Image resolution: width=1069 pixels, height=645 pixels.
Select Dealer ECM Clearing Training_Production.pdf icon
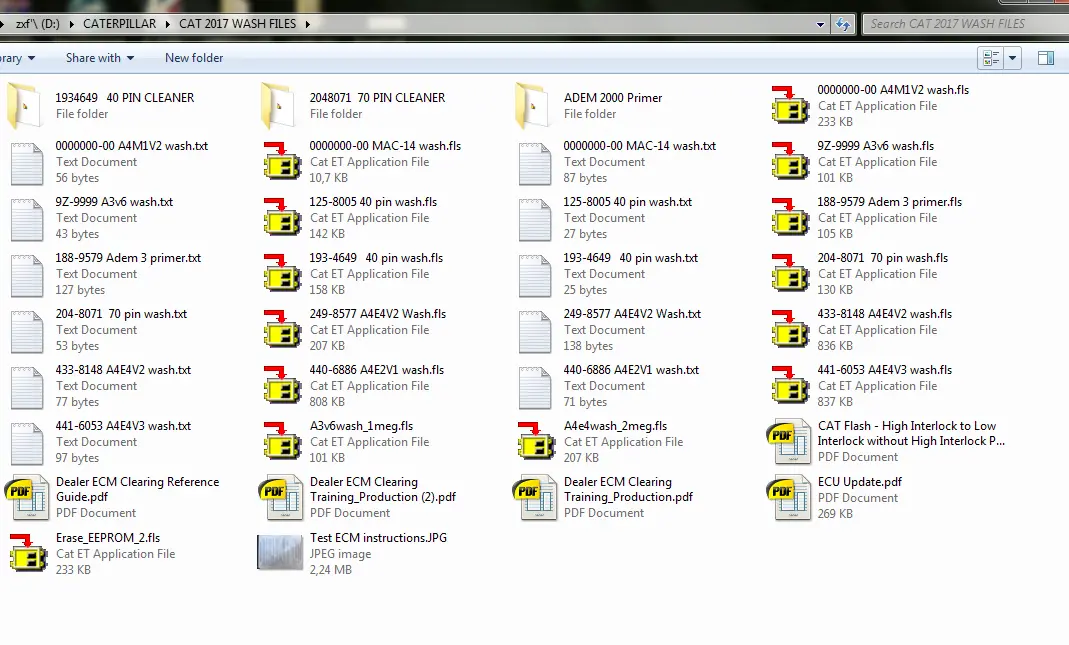(x=534, y=498)
